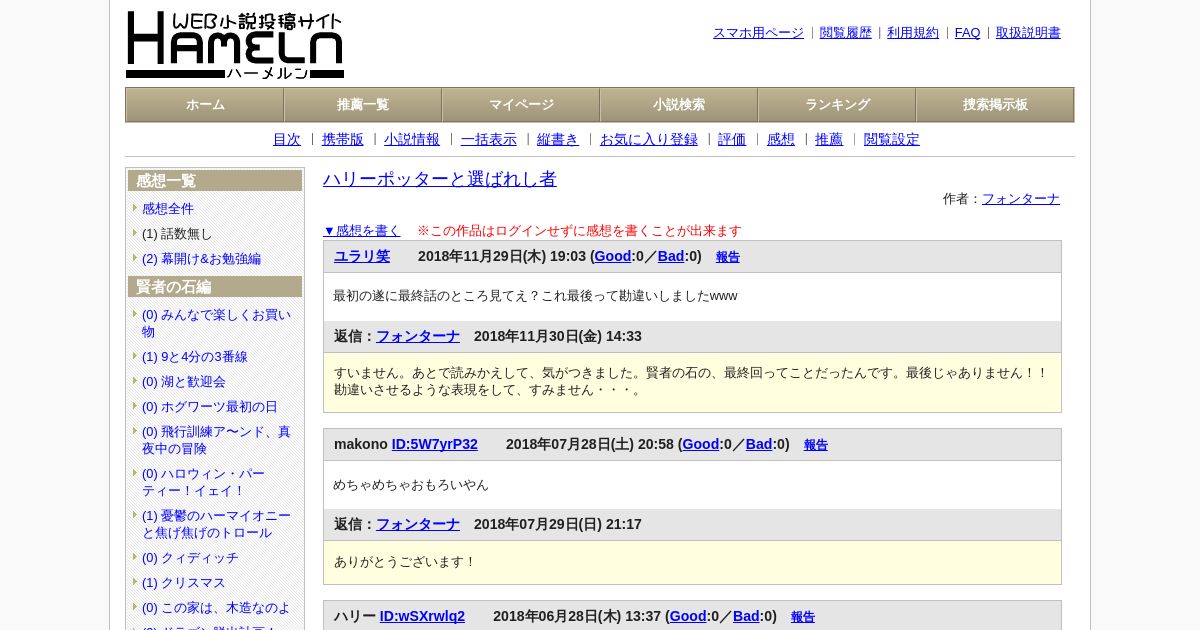
Task: Select (2) 幕開け&お勉強編 in the sidebar
Action: (x=201, y=259)
